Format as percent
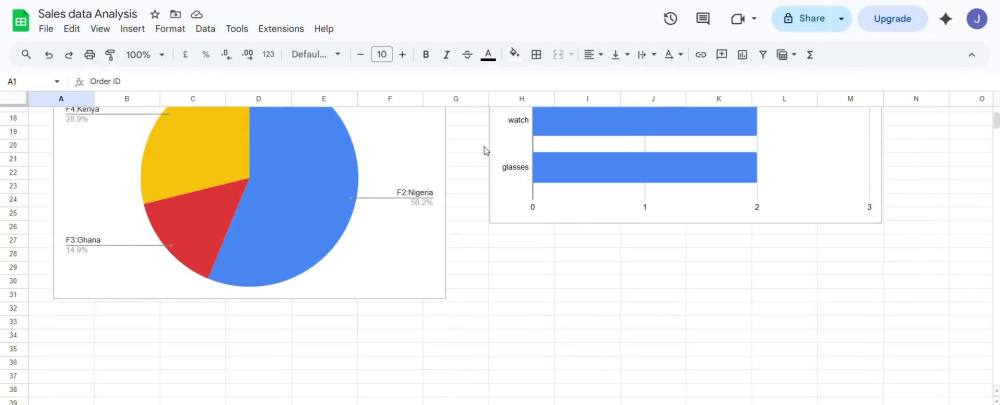Viewport: 1000px width, 405px height. 206,55
